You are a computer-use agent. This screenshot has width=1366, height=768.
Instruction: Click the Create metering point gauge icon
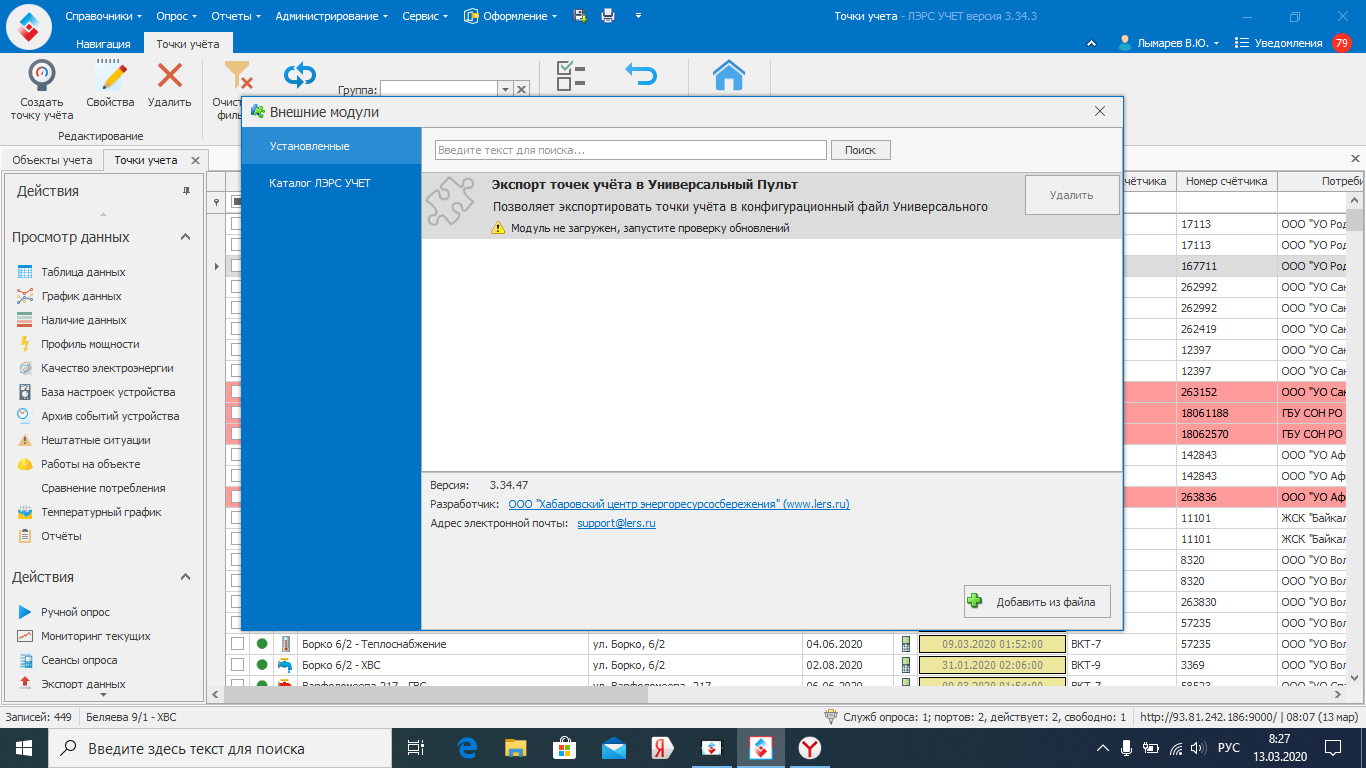coord(41,76)
